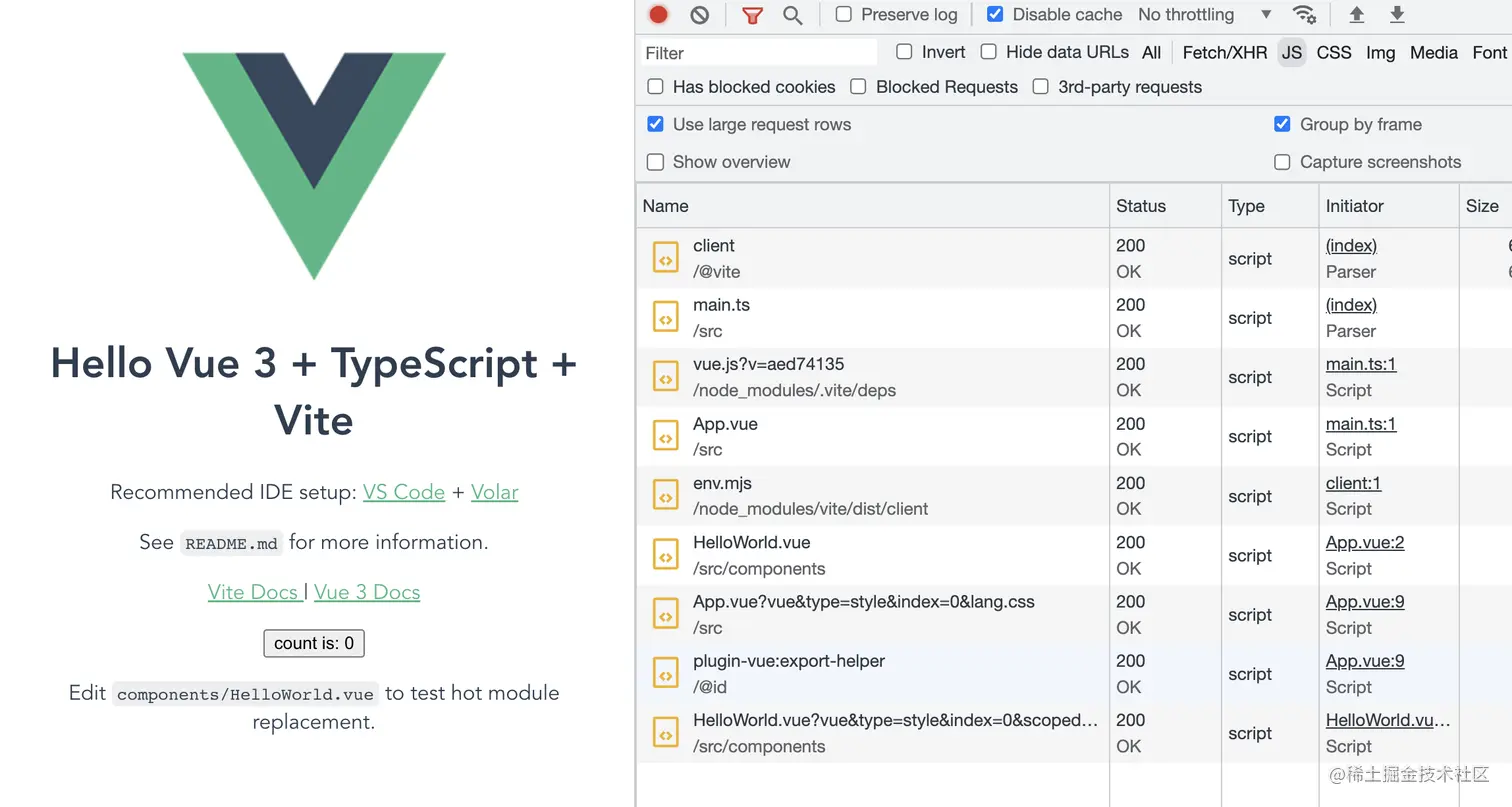Open the No throttling dropdown
Viewport: 1512px width, 807px height.
coord(1205,14)
